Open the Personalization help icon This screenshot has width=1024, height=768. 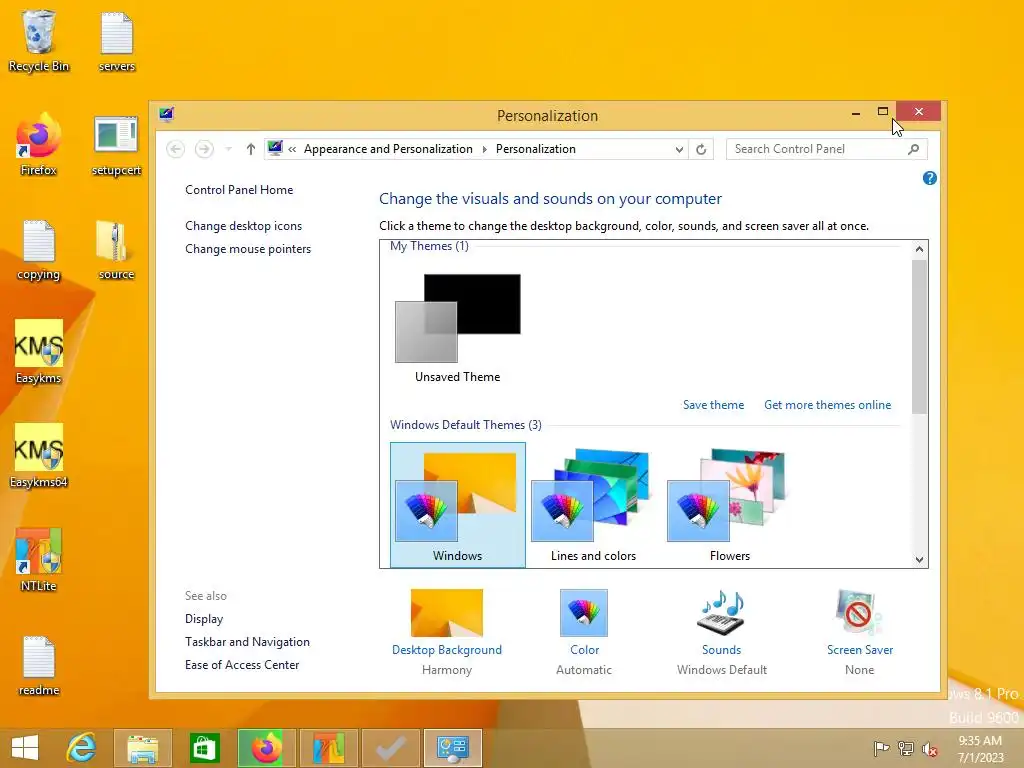pos(929,178)
